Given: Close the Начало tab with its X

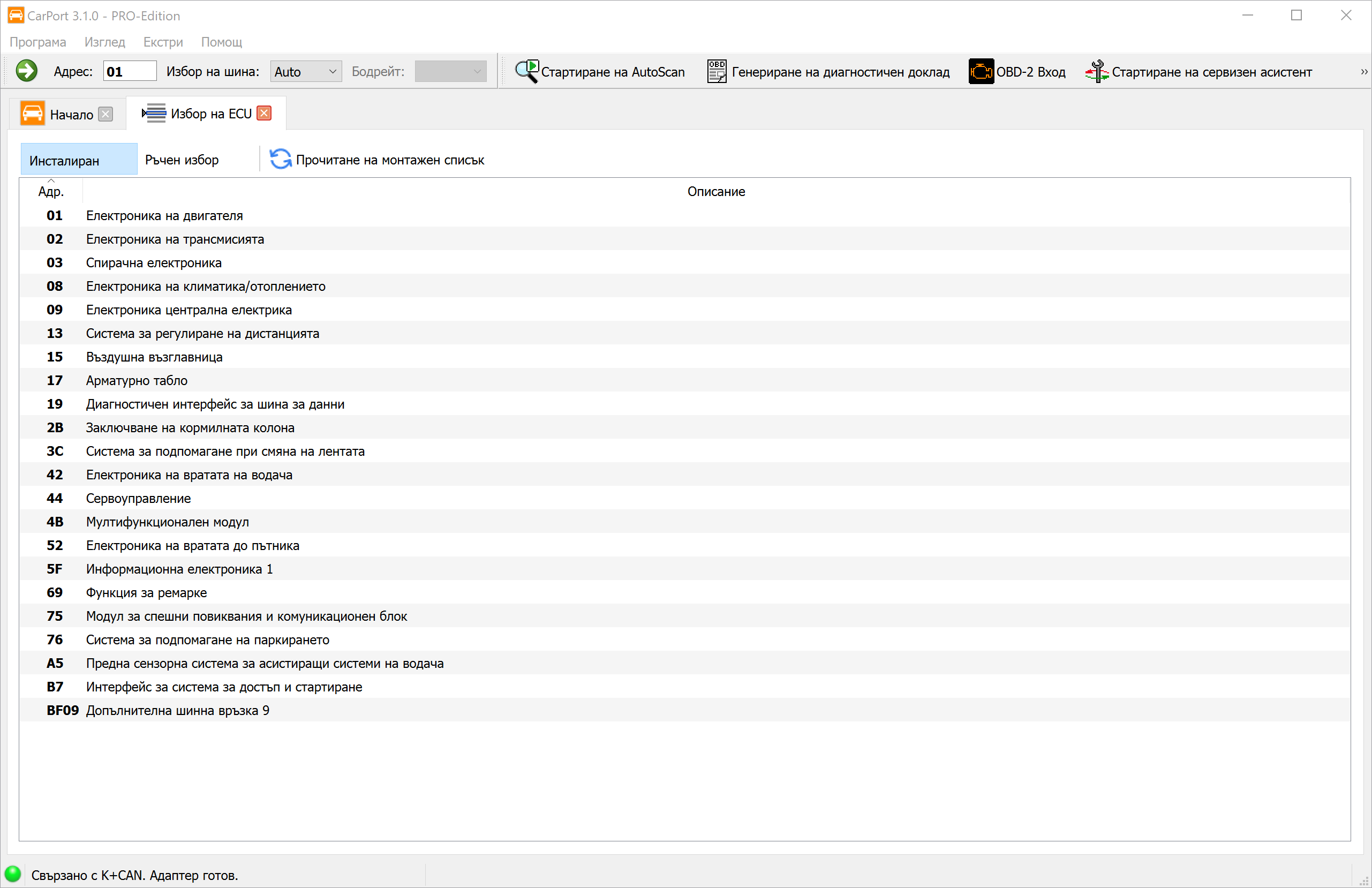Looking at the screenshot, I should (x=105, y=114).
